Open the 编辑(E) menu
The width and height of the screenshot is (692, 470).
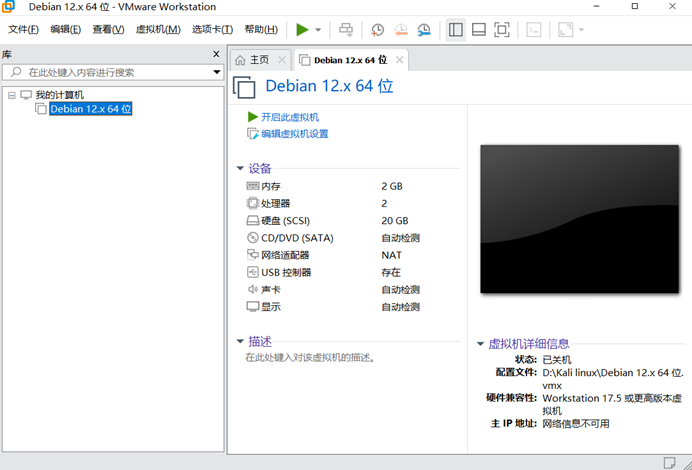tap(66, 30)
